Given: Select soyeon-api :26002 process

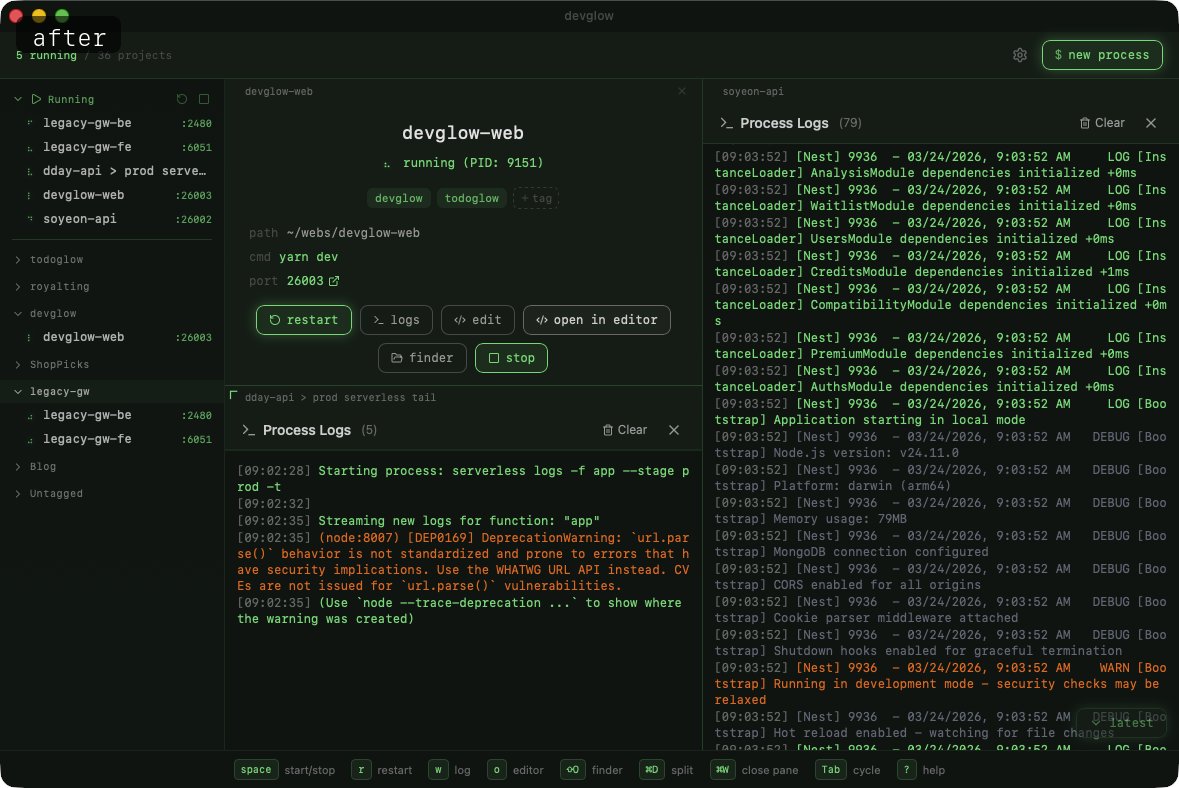Looking at the screenshot, I should point(119,220).
